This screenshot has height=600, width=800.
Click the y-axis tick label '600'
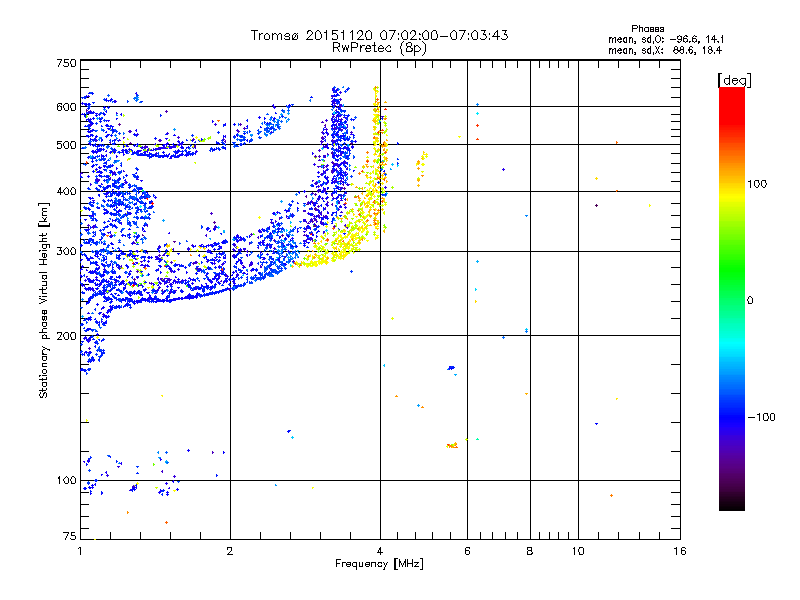click(x=66, y=107)
